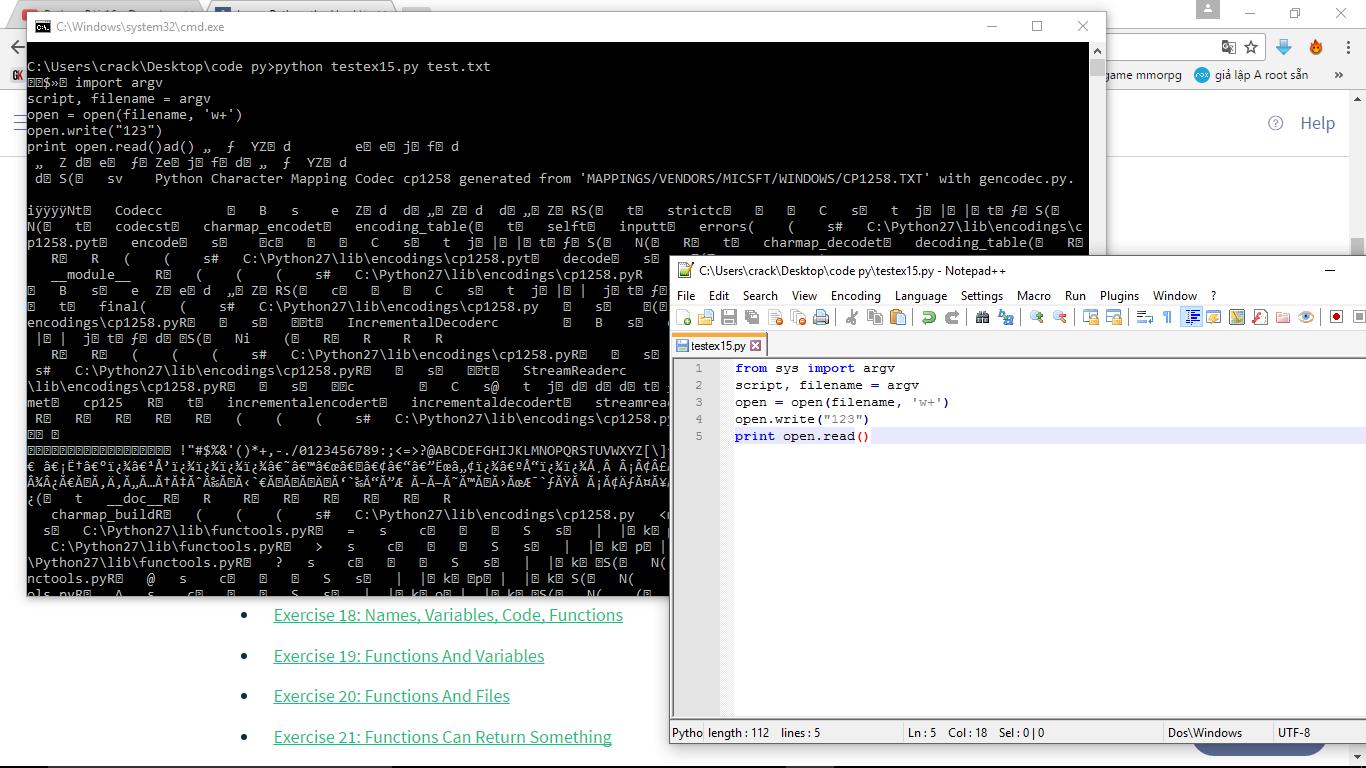The width and height of the screenshot is (1366, 768).
Task: Toggle Show All Characters pilcrow button
Action: [x=1167, y=317]
